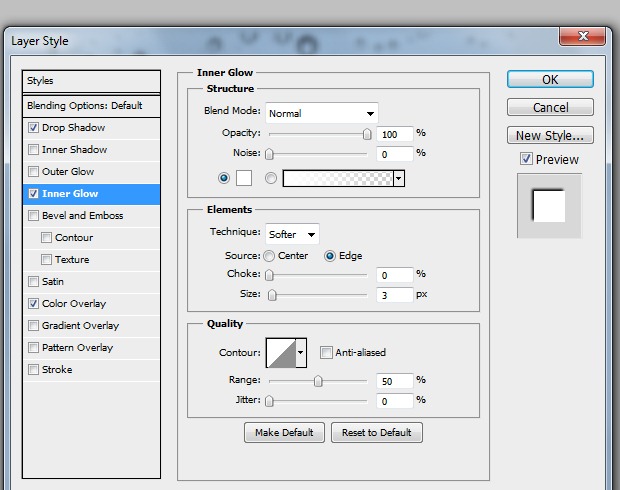Select the gradient glow radio button
Viewport: 620px width, 490px height.
coord(271,178)
